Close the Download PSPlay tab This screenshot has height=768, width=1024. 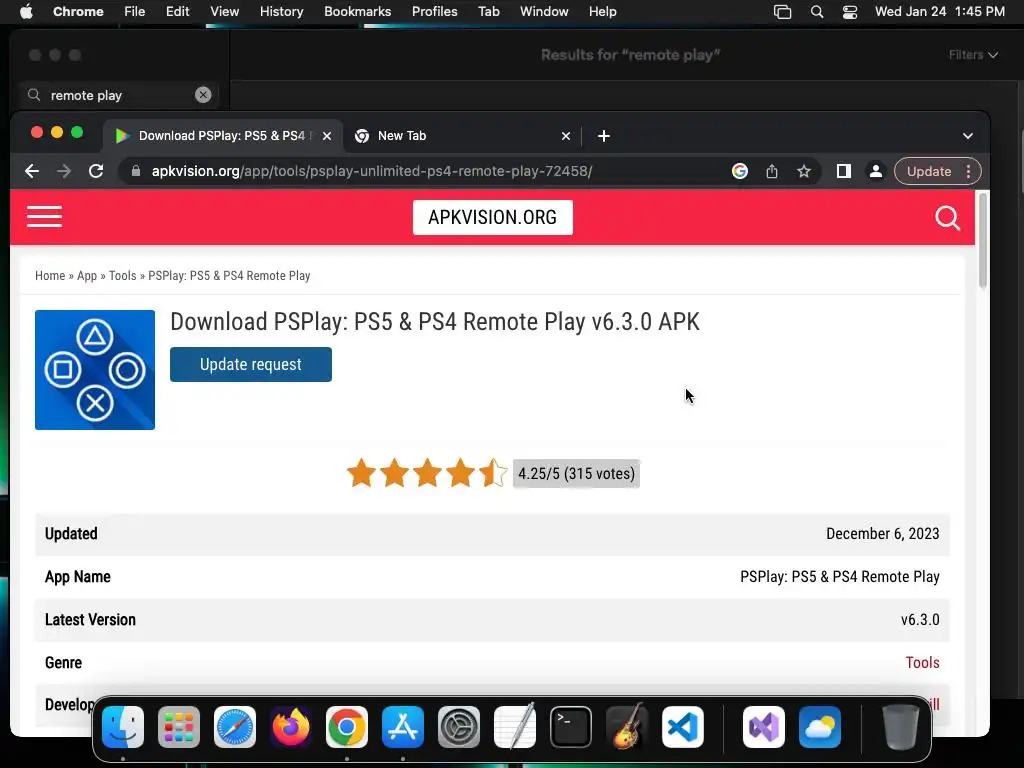(x=327, y=136)
